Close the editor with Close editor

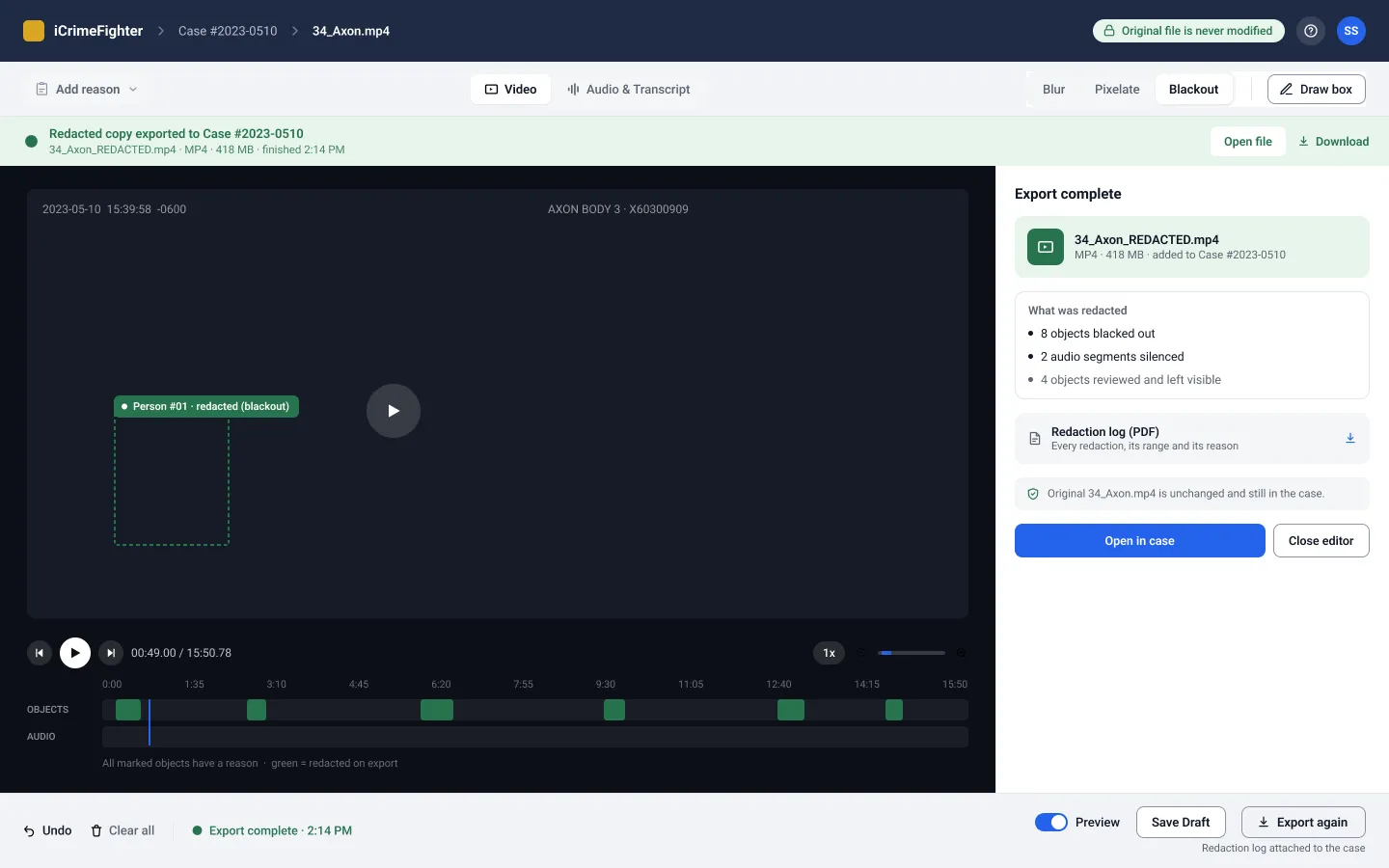[x=1321, y=541]
